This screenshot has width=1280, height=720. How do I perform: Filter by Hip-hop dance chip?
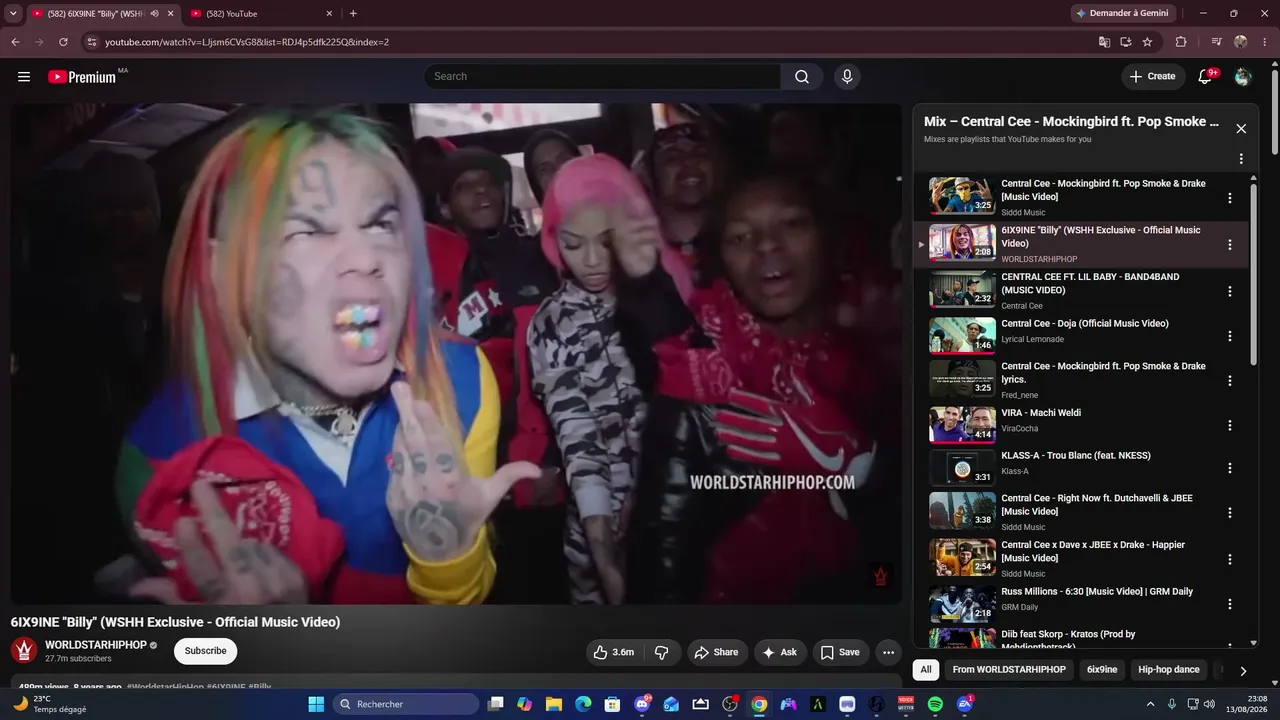click(1169, 670)
